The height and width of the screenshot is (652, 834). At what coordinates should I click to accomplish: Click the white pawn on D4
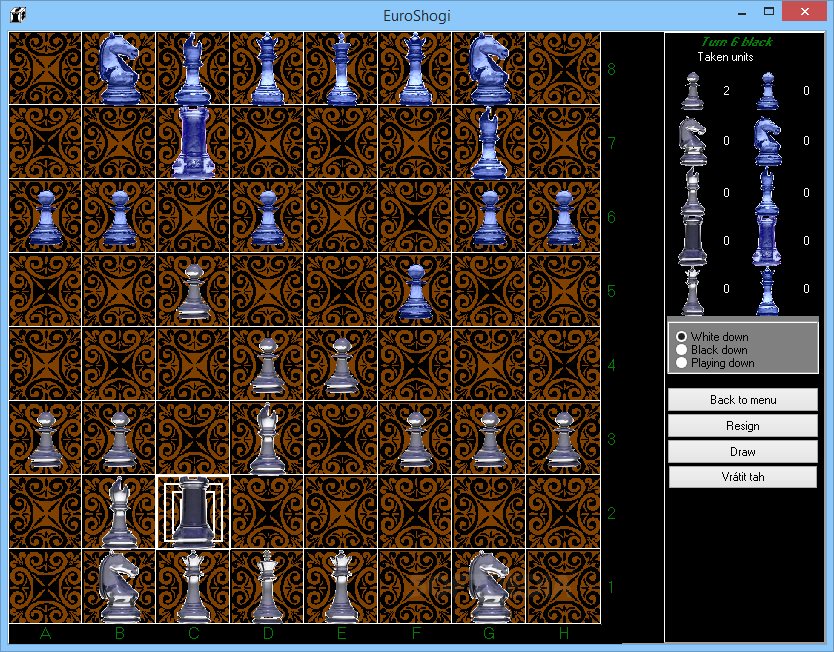tap(267, 365)
